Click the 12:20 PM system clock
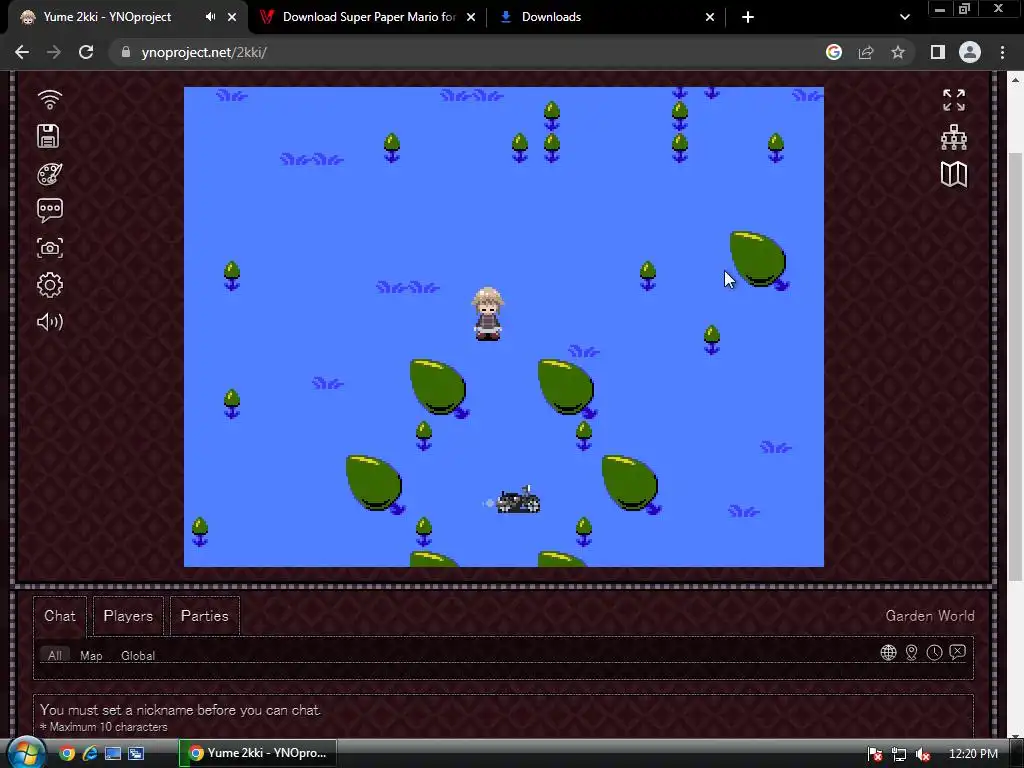1024x768 pixels. click(973, 754)
